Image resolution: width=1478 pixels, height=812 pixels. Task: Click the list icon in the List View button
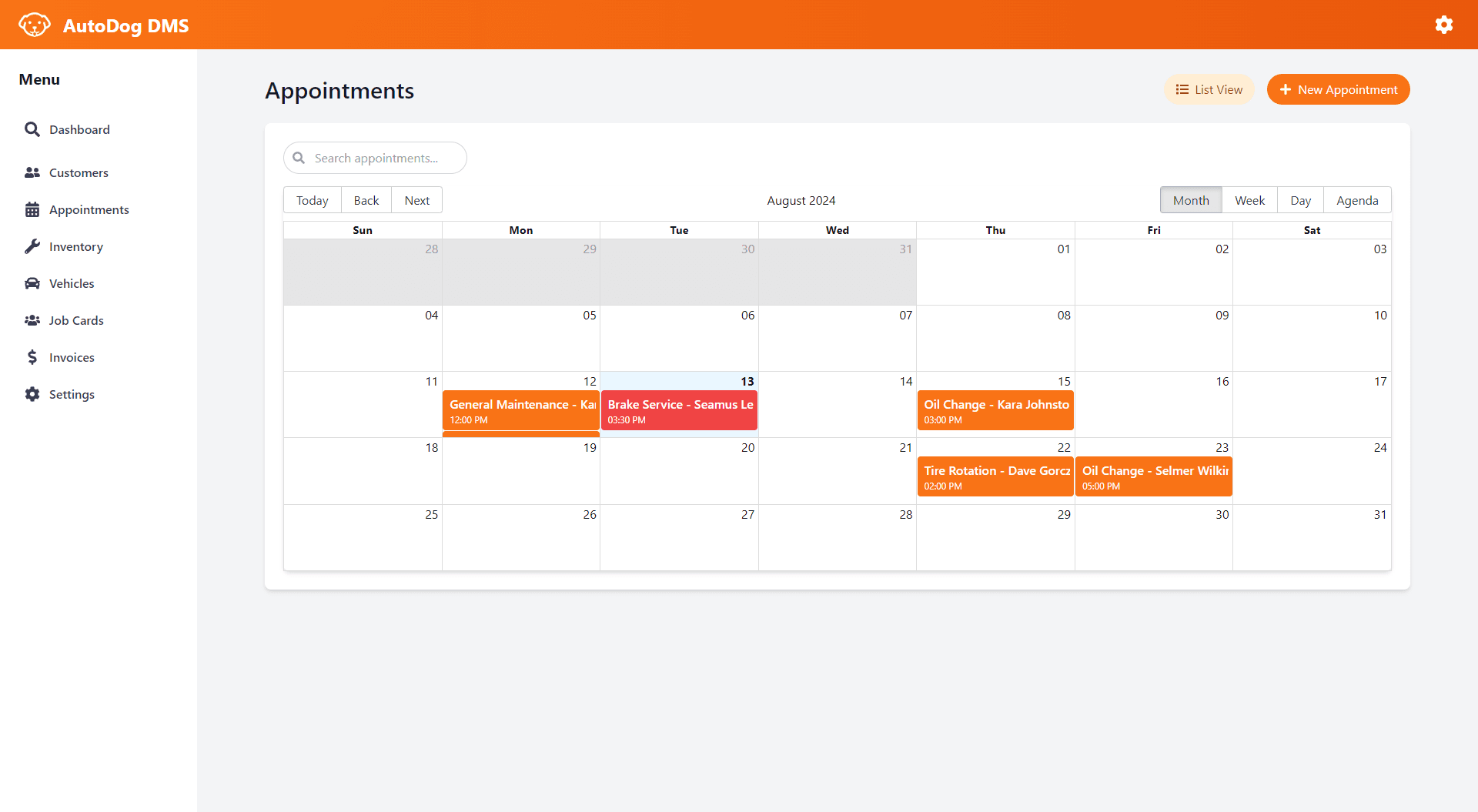(x=1182, y=89)
